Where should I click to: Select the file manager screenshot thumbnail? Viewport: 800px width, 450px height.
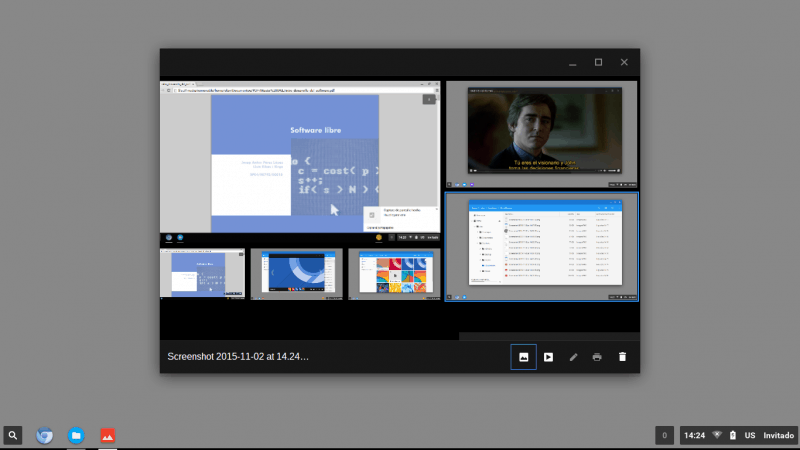coord(541,247)
